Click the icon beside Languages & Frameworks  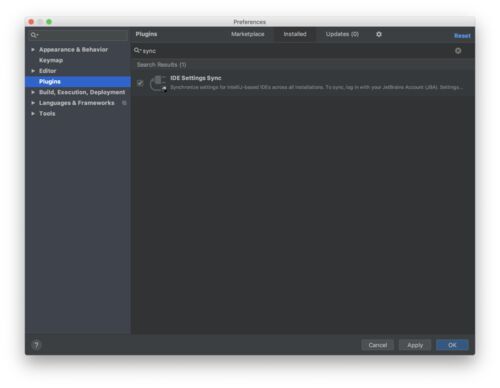tap(124, 103)
